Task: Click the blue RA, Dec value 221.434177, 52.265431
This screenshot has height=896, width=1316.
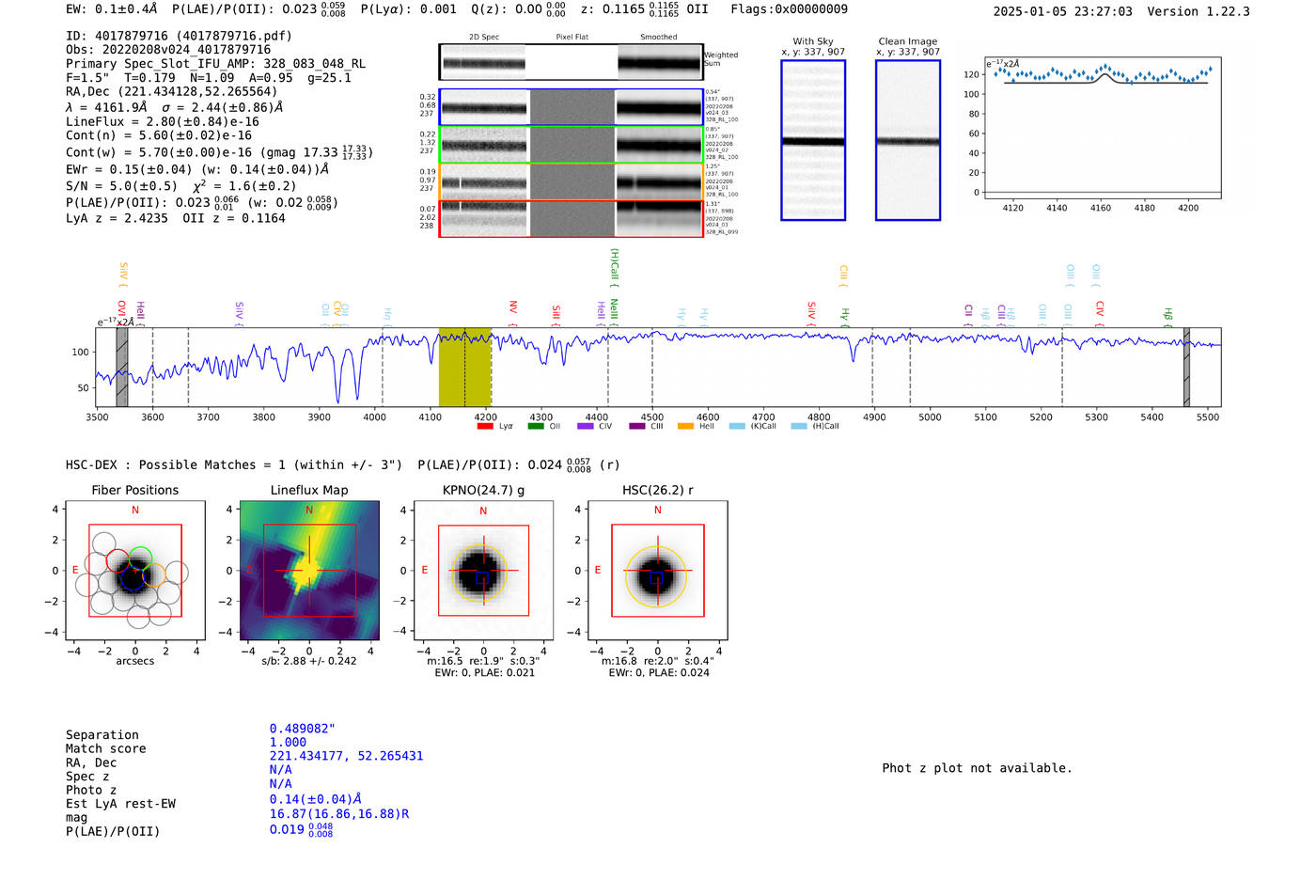Action: [x=346, y=756]
